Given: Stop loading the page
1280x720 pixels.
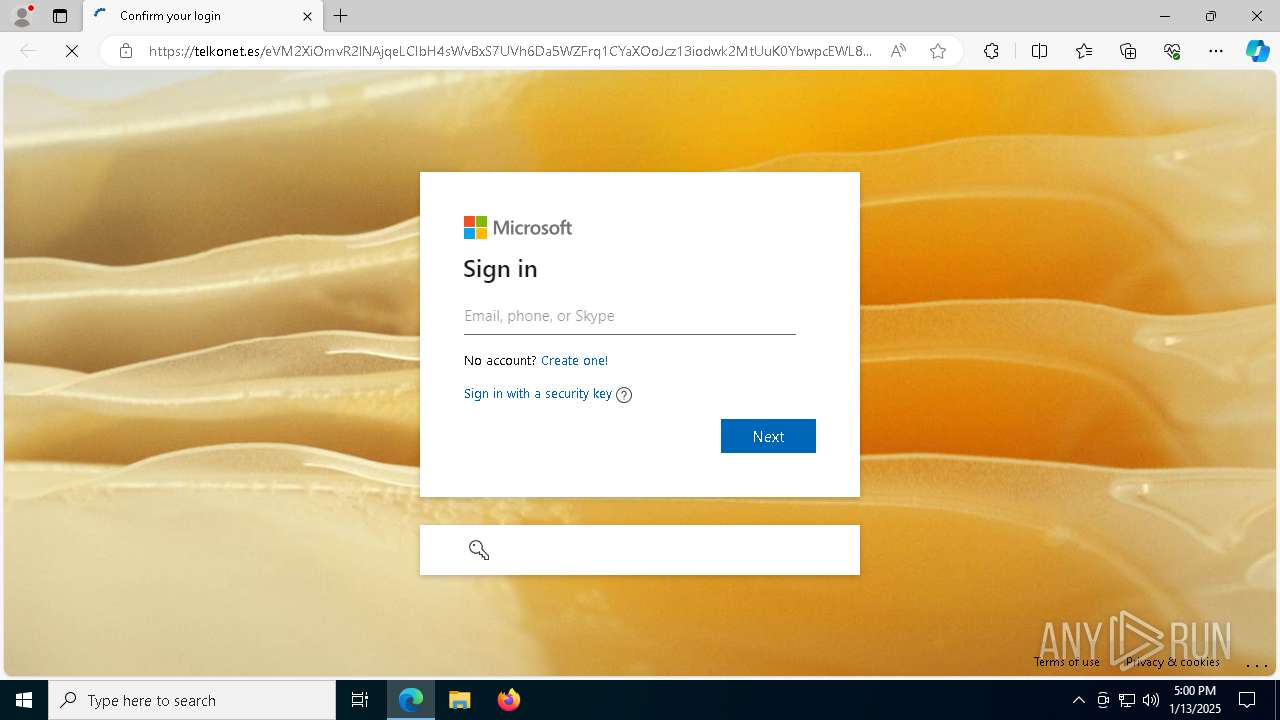Looking at the screenshot, I should 72,51.
